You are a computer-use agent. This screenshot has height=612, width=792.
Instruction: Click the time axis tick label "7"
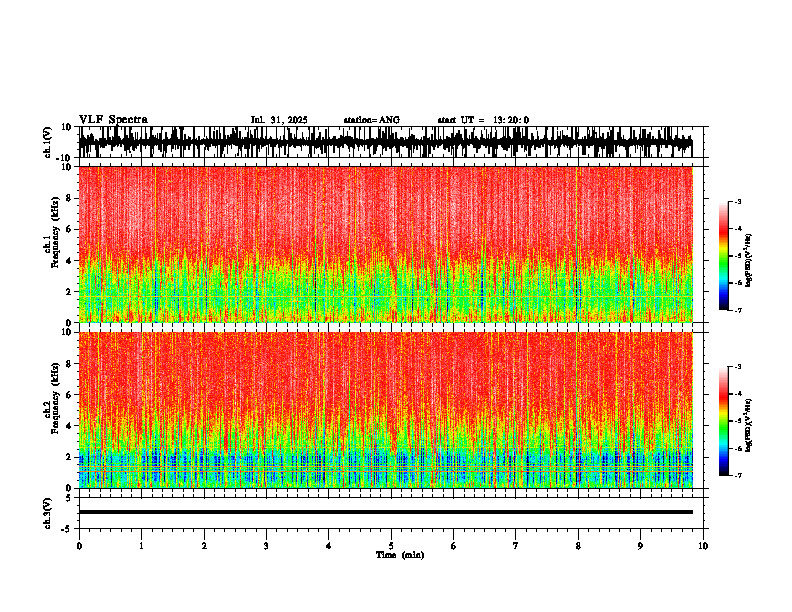516,546
